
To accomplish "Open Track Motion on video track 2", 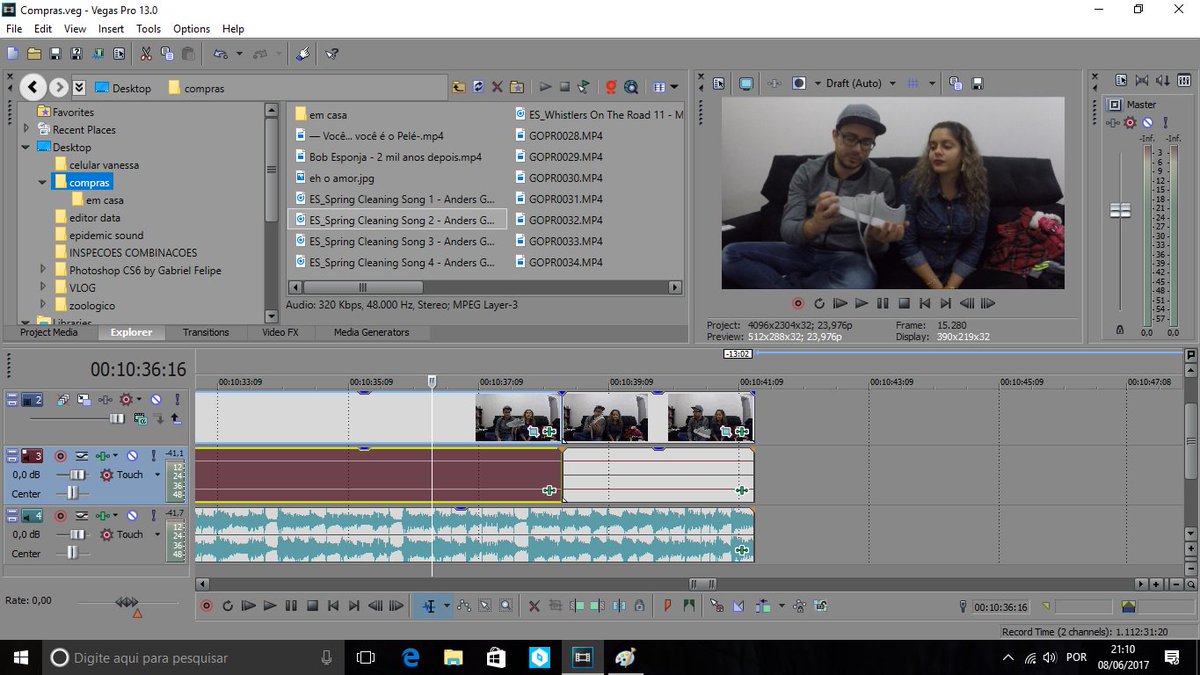I will (83, 400).
